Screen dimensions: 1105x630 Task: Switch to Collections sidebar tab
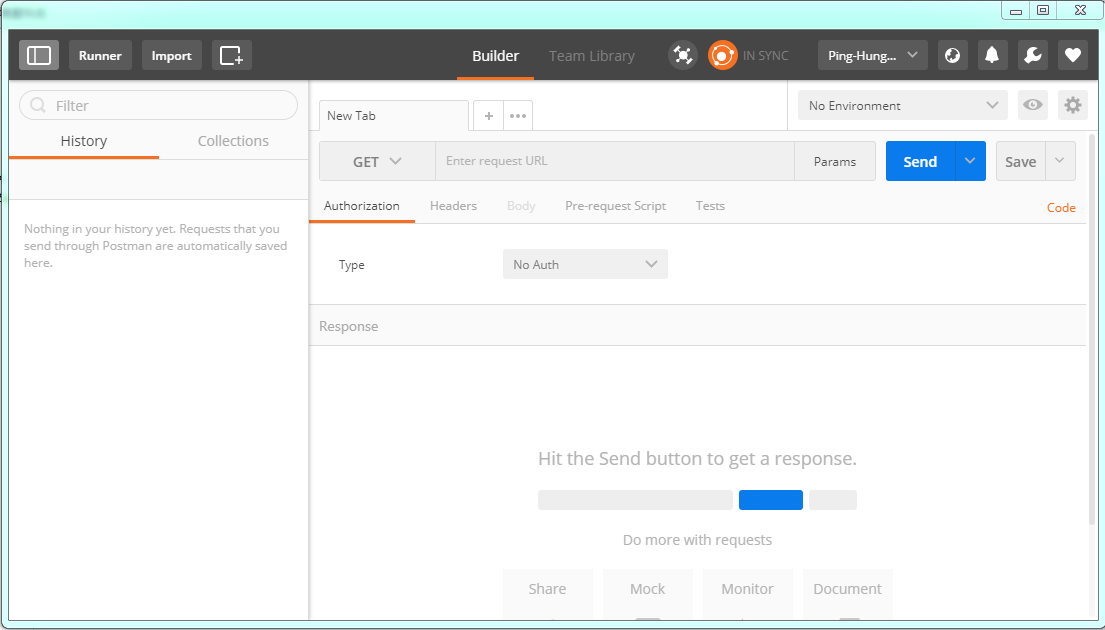233,141
